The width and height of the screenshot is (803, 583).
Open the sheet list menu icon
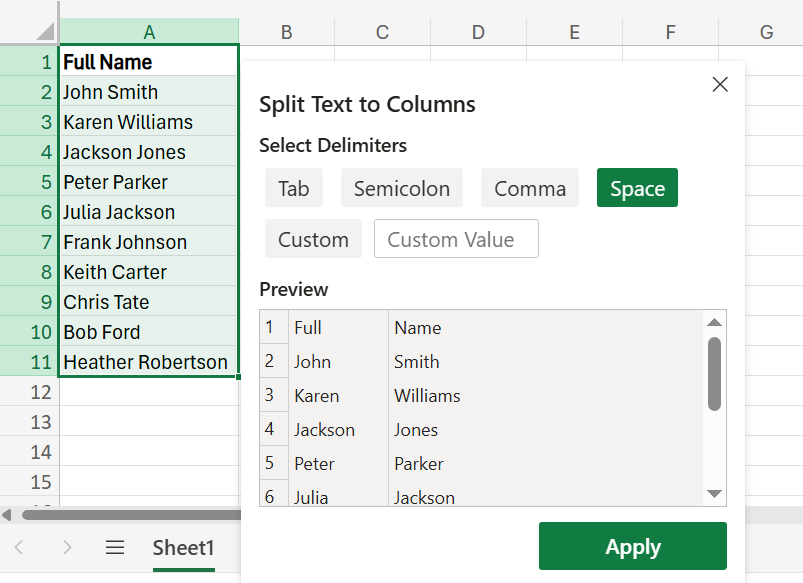(x=115, y=547)
